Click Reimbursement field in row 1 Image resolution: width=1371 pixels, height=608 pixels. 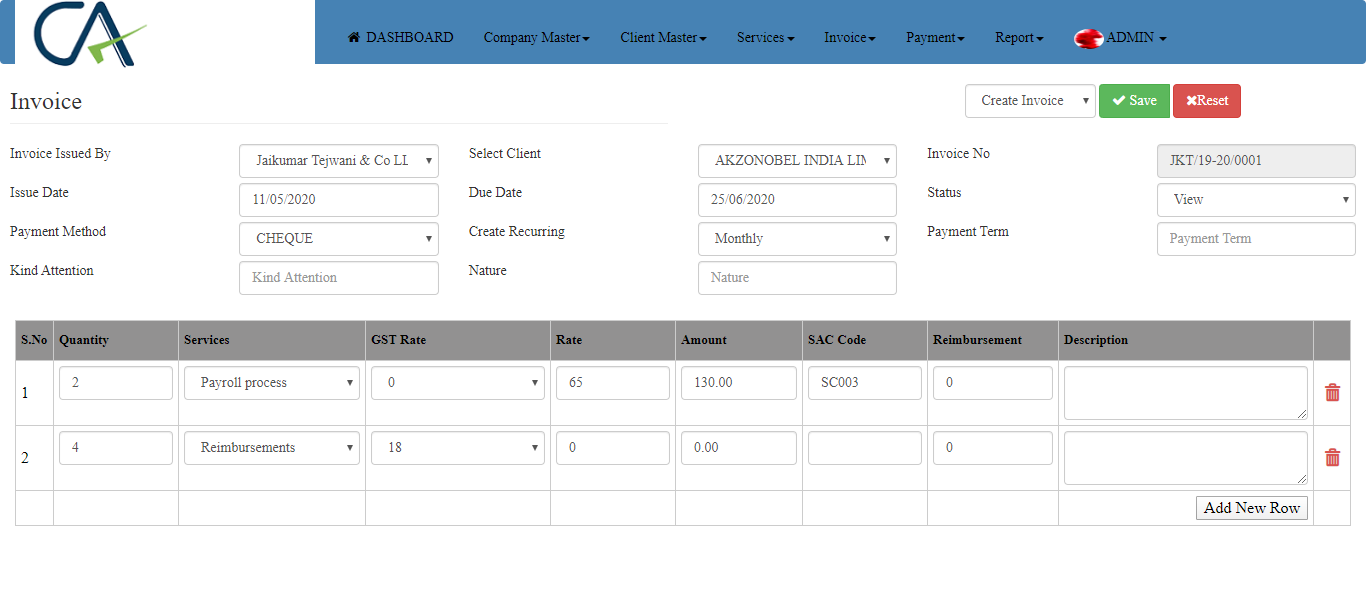click(x=993, y=383)
